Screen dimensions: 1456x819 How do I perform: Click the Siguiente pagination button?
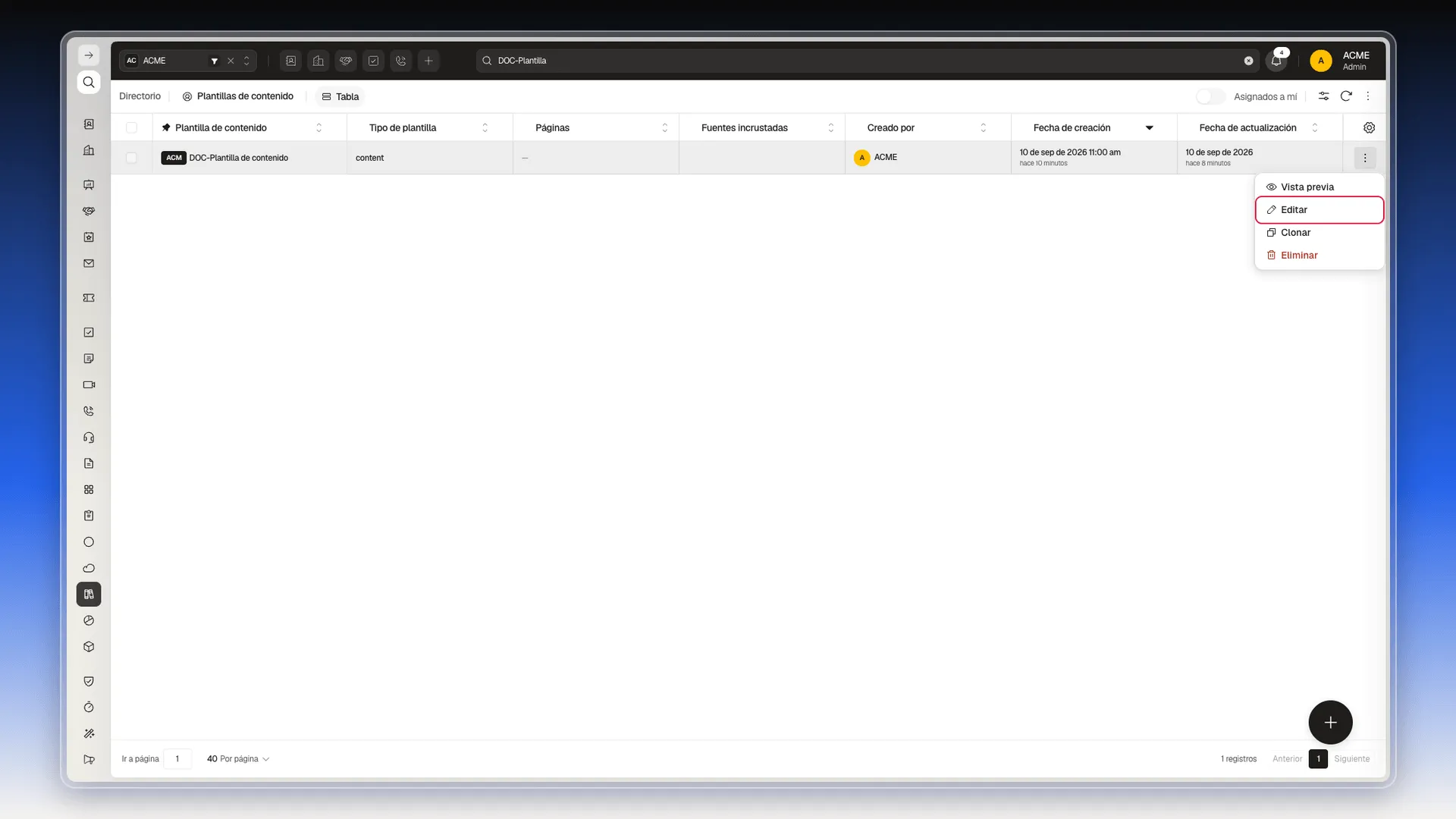tap(1352, 758)
